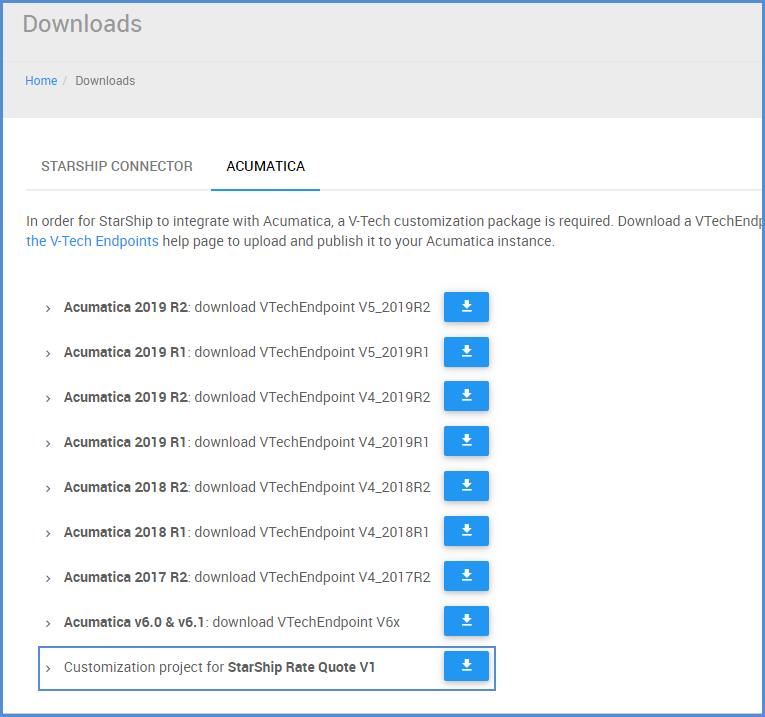Expand details for VTechEndpoint V4_2019R2
This screenshot has width=765, height=717.
pyautogui.click(x=48, y=399)
